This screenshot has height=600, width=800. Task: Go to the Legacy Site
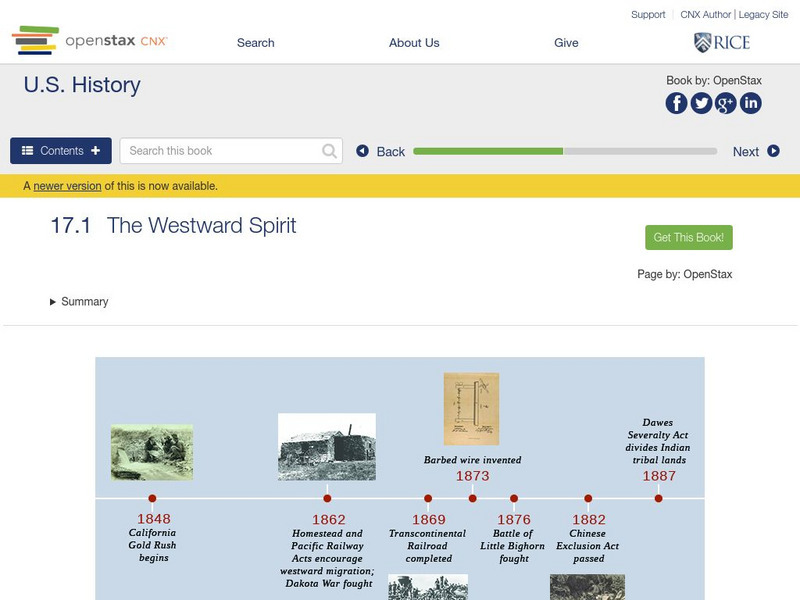coord(762,14)
